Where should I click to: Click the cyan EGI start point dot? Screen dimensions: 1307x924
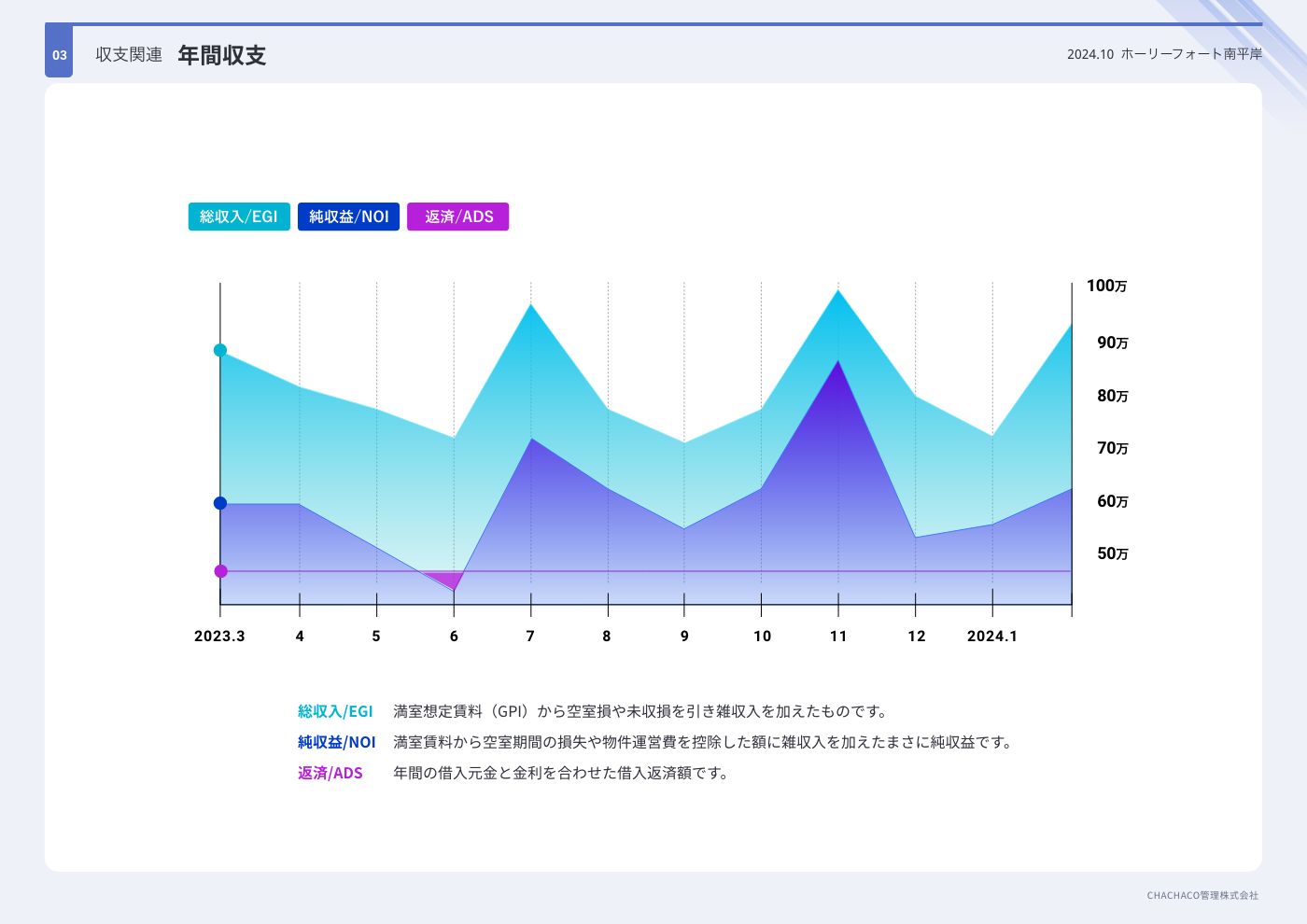(x=220, y=351)
